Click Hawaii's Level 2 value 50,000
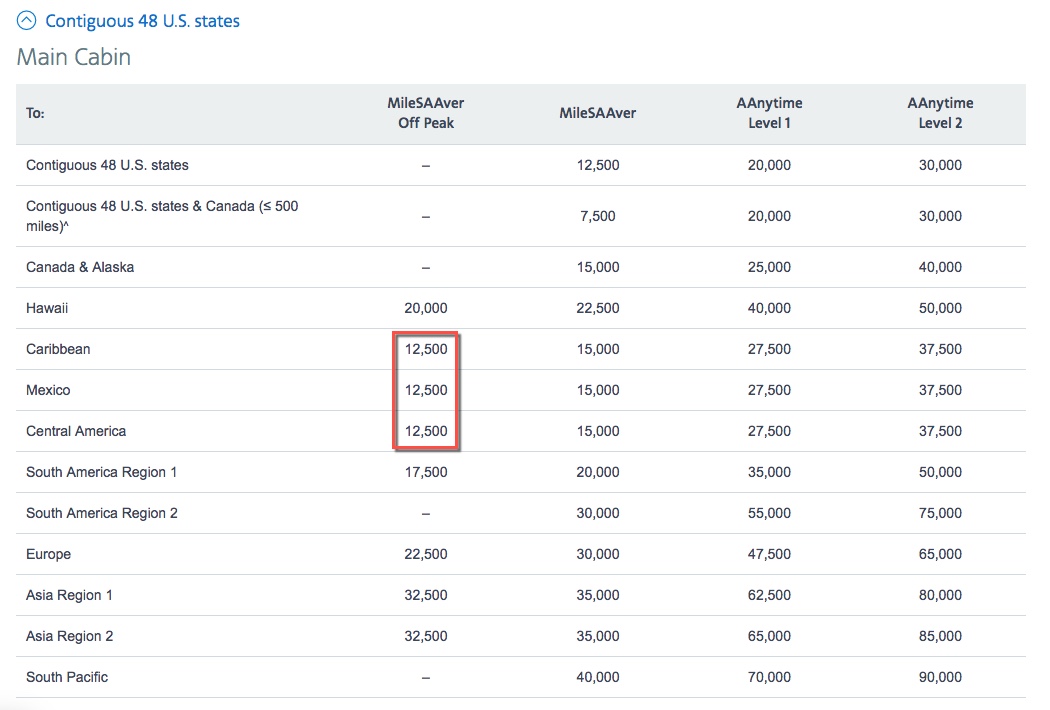 coord(940,308)
